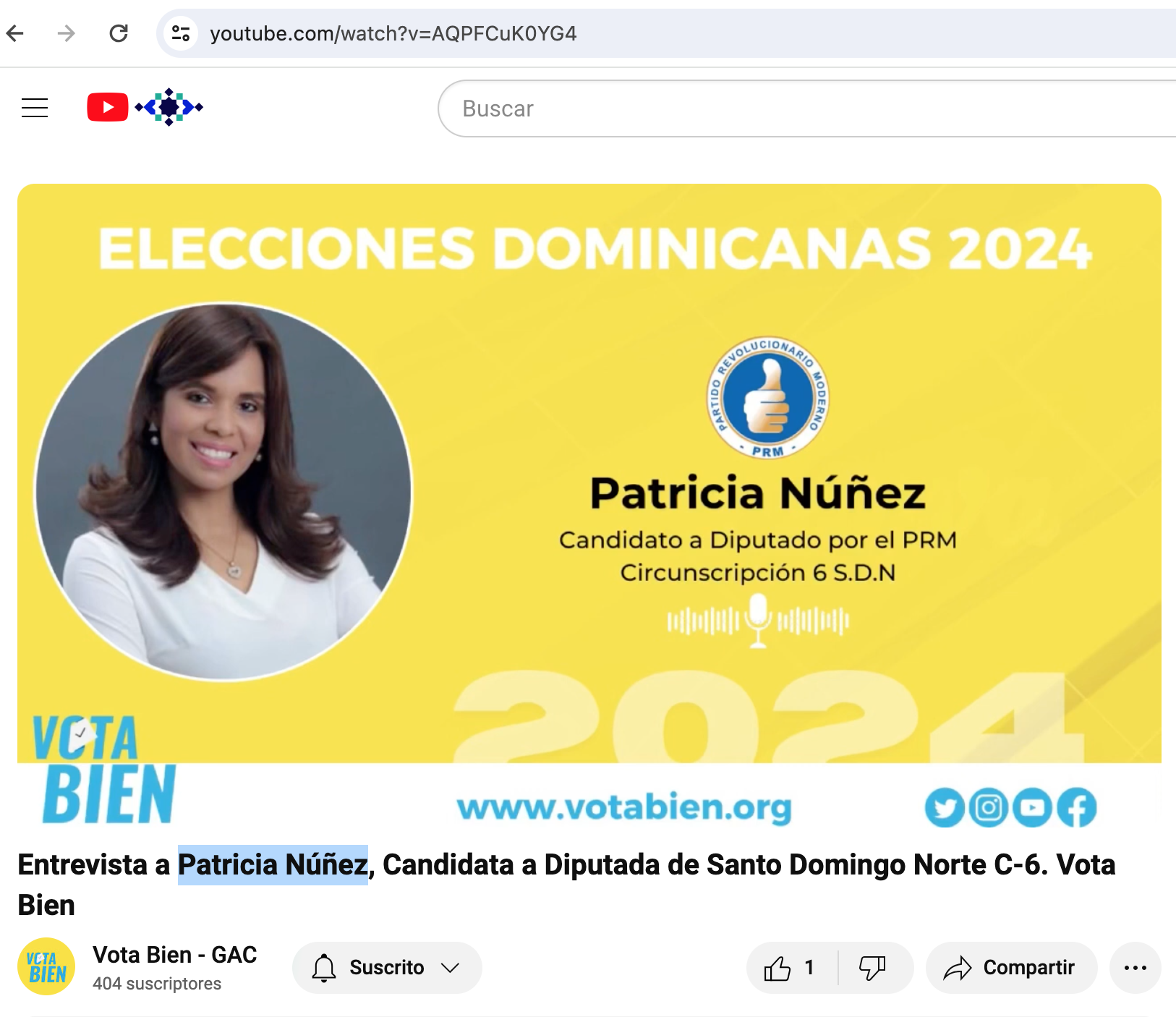The image size is (1176, 1017).
Task: Click the notification bell on Suscrito
Action: 324,968
